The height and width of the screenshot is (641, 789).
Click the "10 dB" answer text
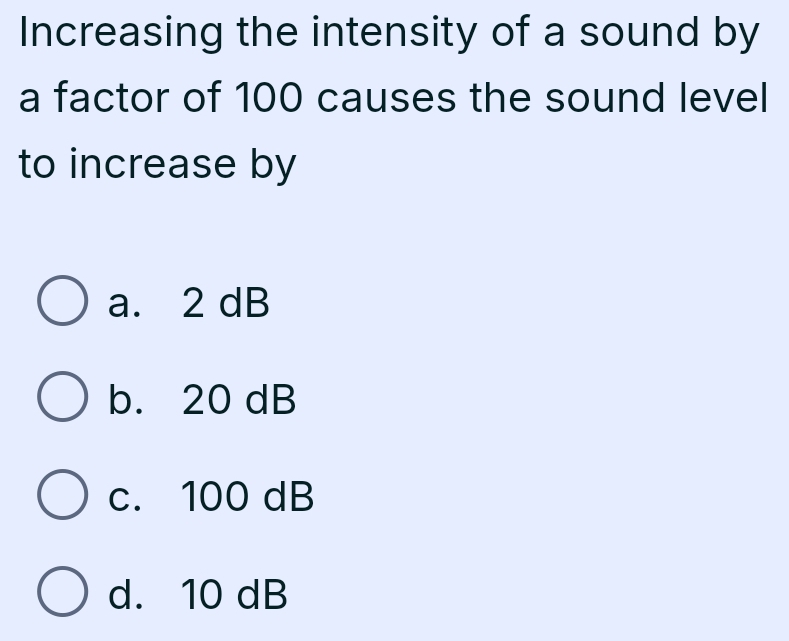point(235,594)
